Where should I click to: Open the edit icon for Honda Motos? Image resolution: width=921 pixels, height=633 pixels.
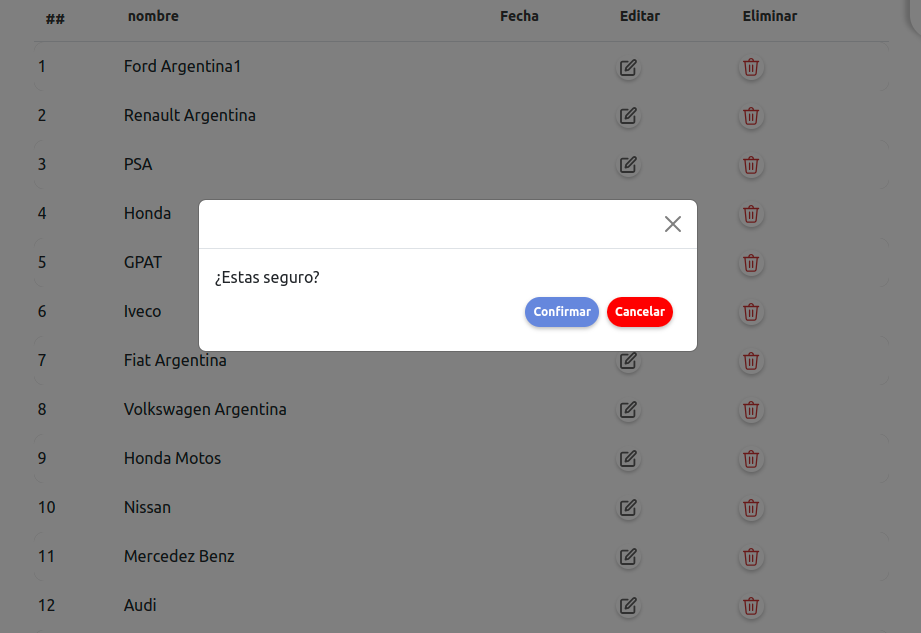tap(628, 459)
